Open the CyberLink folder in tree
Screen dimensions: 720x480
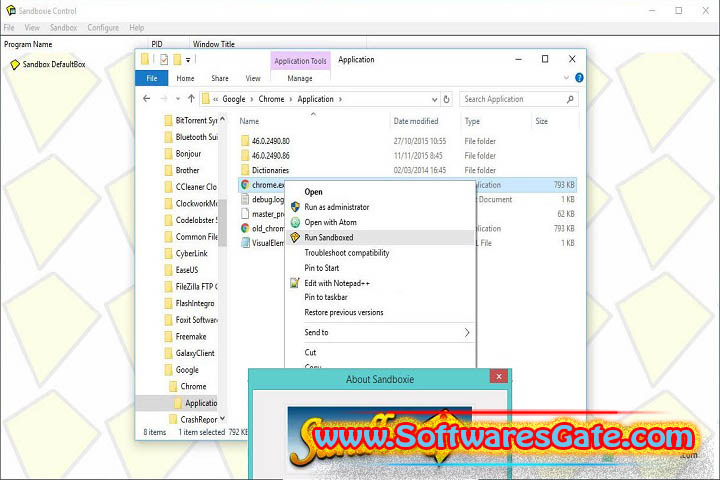pyautogui.click(x=186, y=253)
